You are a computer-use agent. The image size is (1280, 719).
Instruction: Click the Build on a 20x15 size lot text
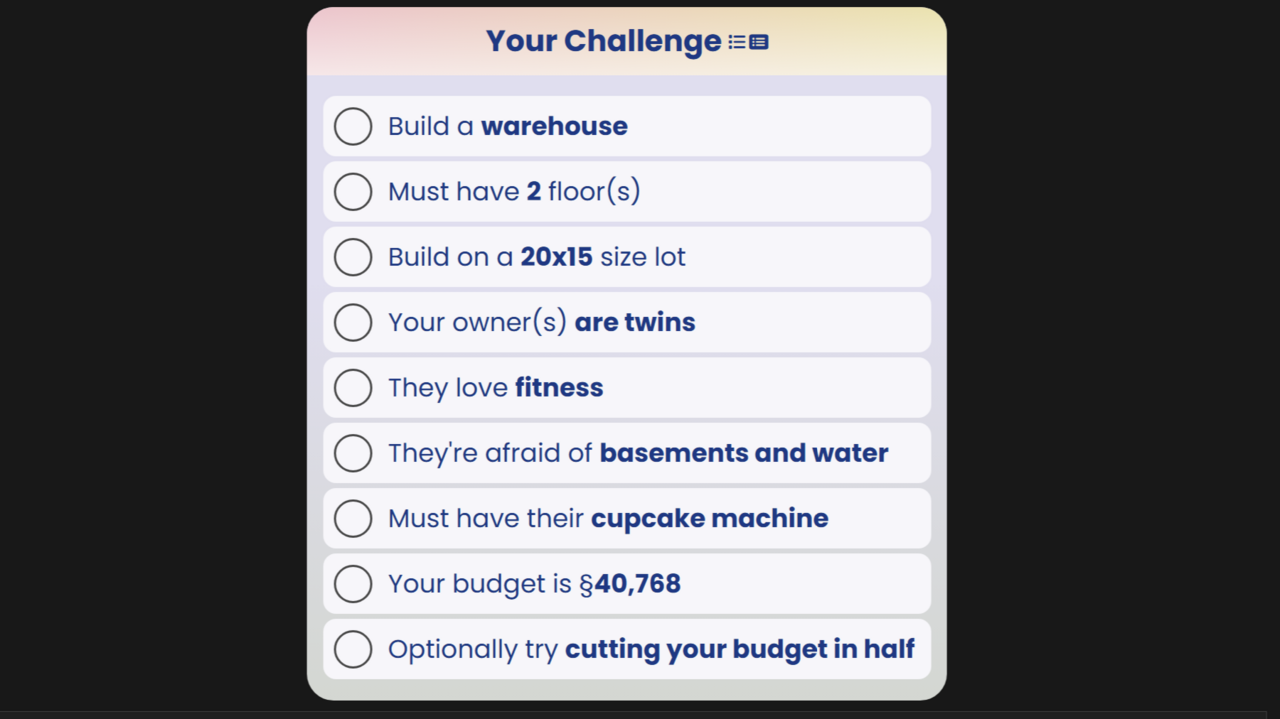[x=537, y=257]
